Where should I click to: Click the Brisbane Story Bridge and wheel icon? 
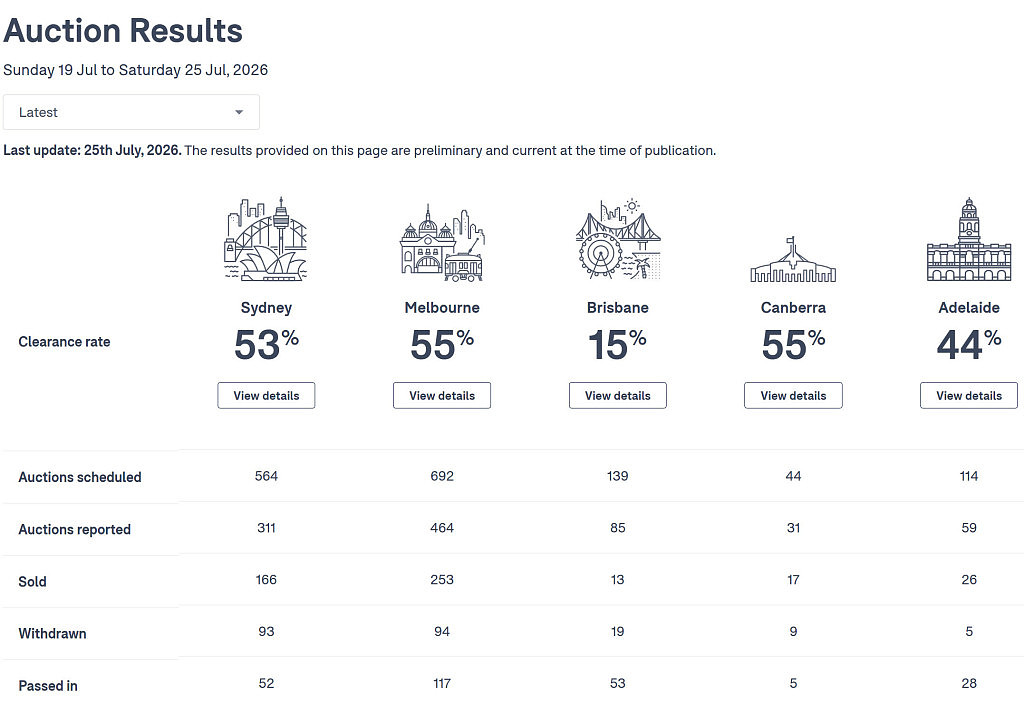pos(618,239)
